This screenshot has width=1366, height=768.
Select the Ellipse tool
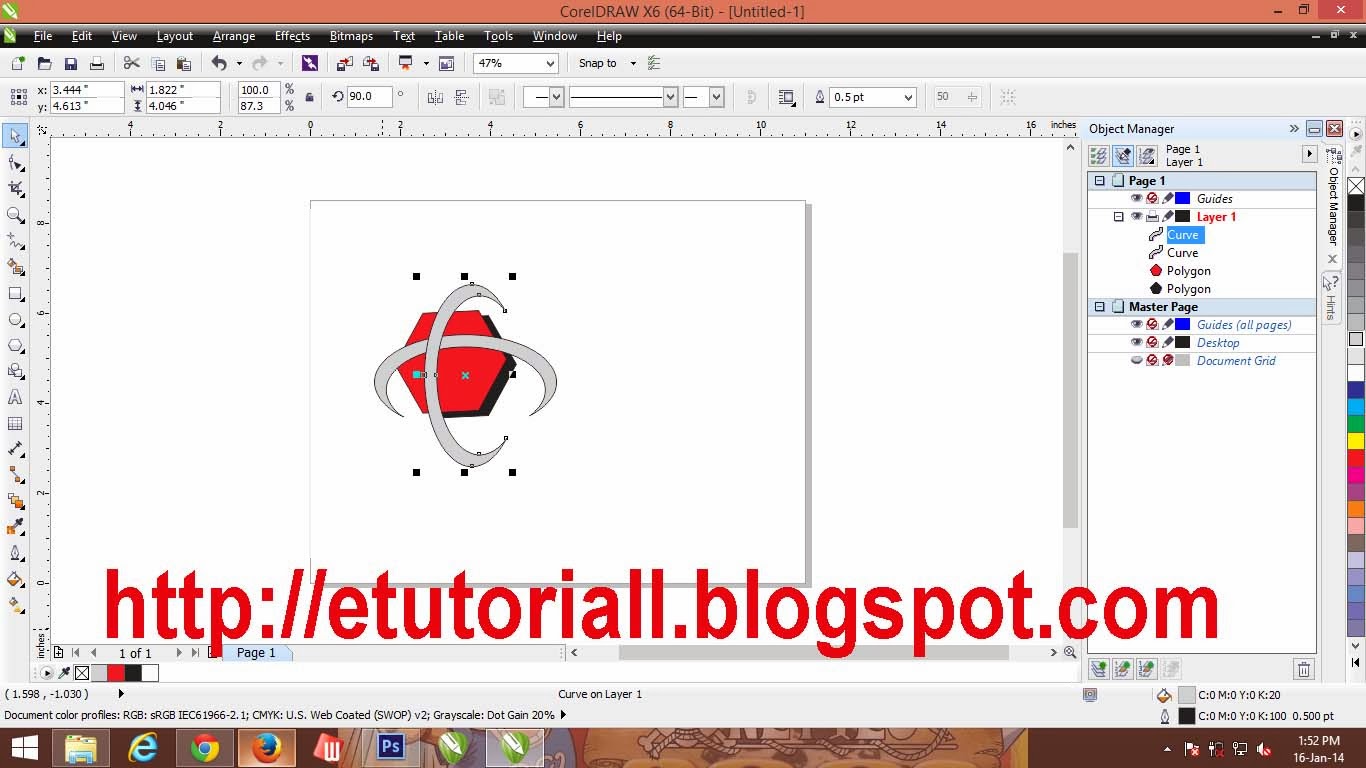coord(15,319)
